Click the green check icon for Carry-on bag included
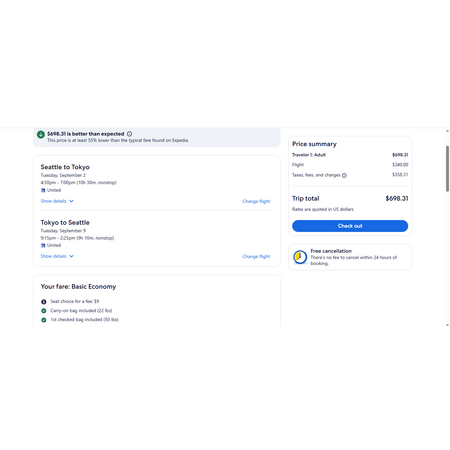Screen dimensions: 450x450 [x=44, y=311]
